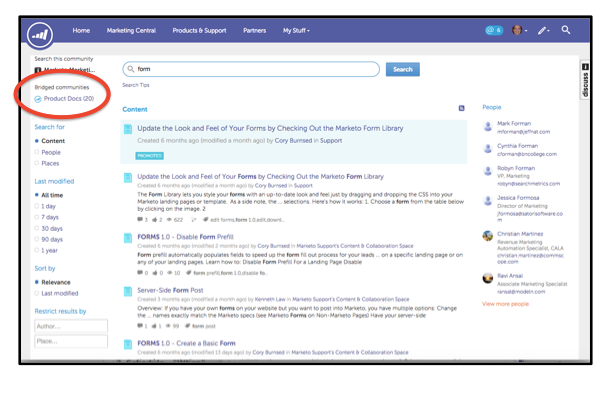
Task: Open the My Stuff dropdown menu
Action: coord(296,30)
